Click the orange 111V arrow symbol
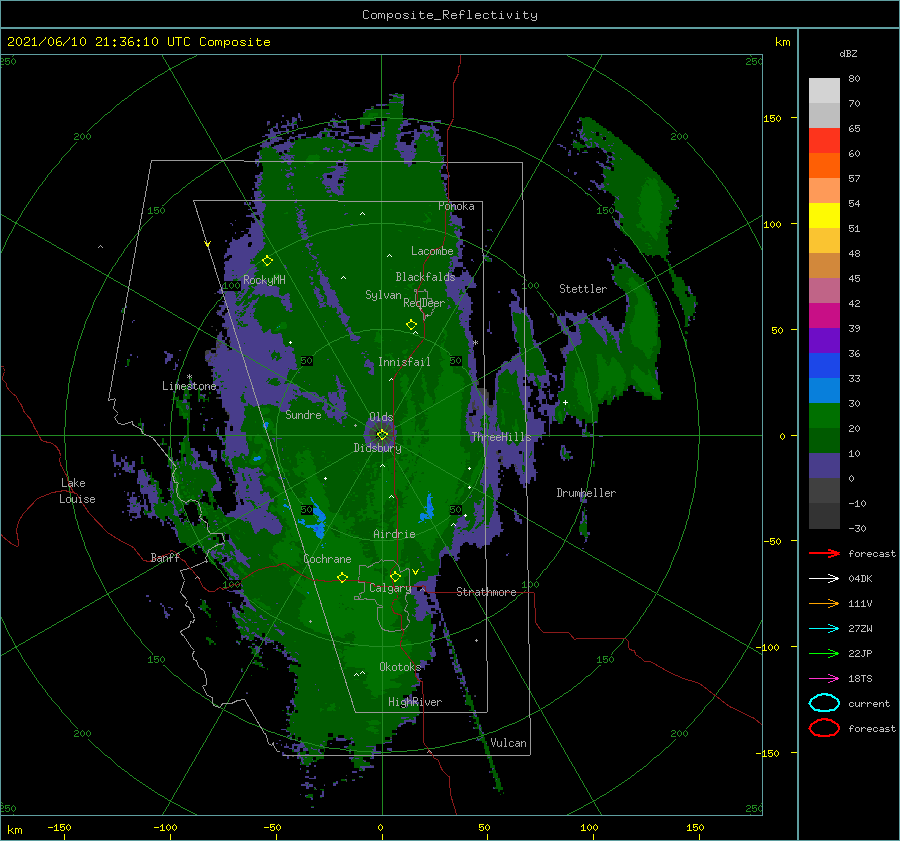The image size is (900, 841). (824, 603)
